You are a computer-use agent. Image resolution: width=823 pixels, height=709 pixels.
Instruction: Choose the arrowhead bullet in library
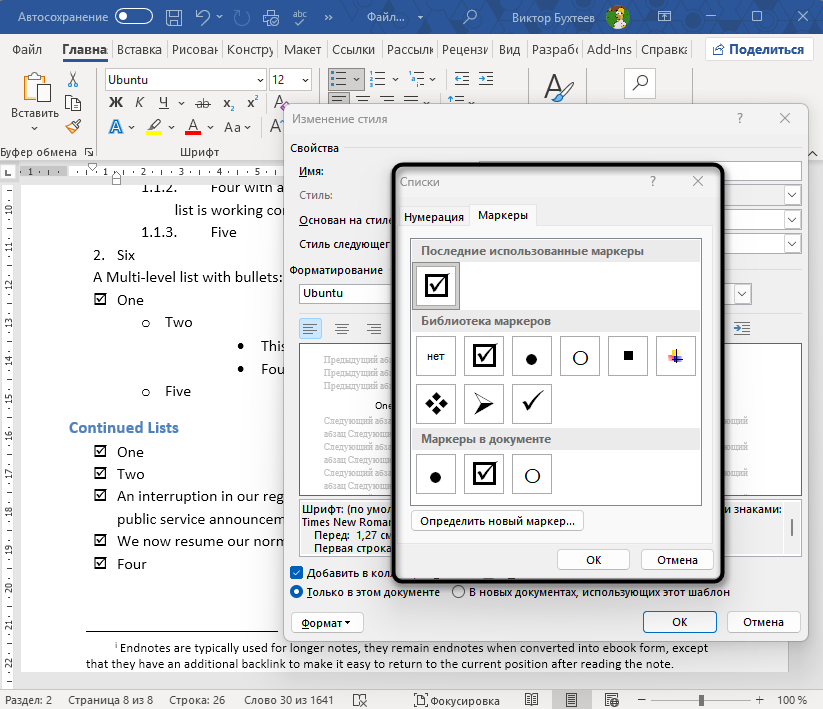pyautogui.click(x=484, y=404)
